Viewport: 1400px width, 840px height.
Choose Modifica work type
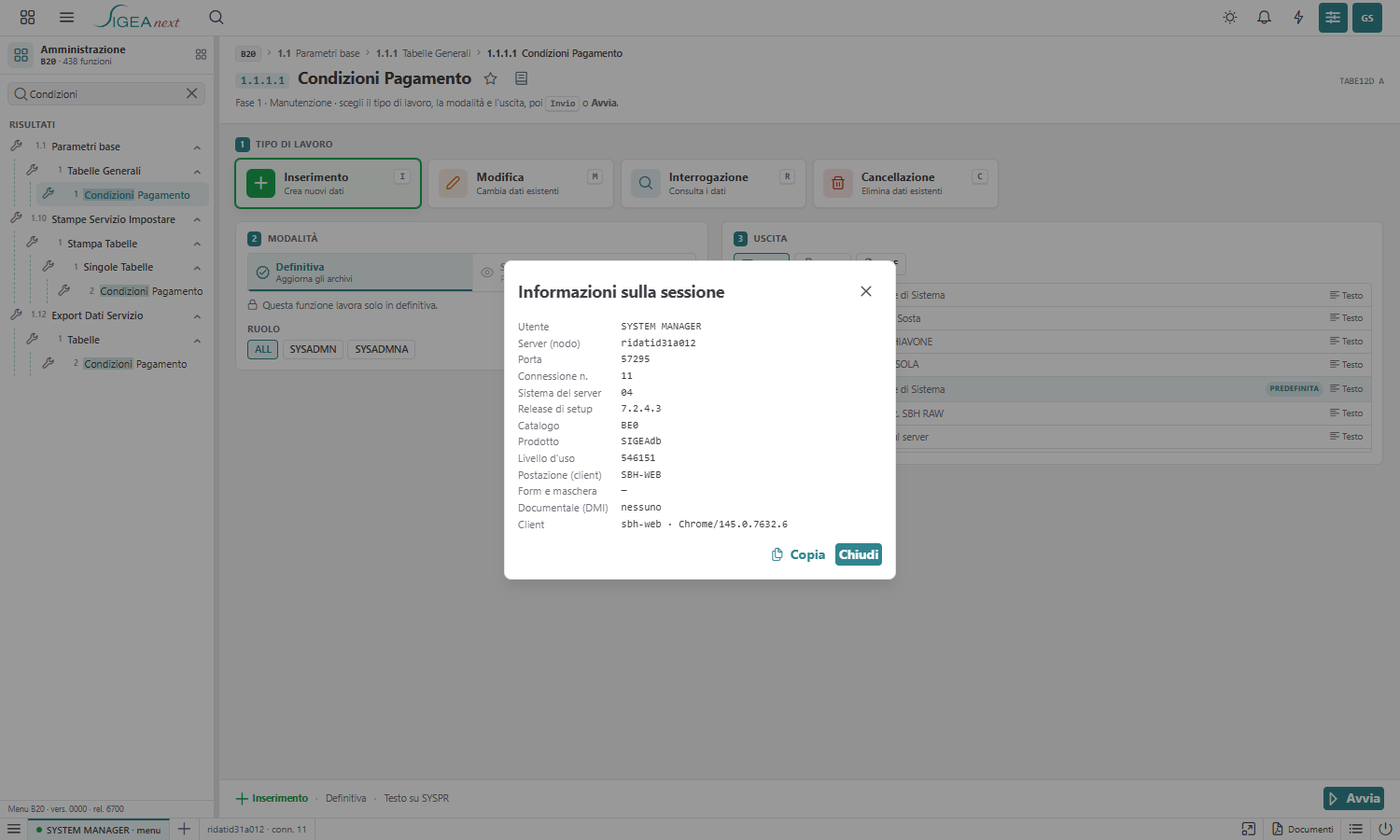520,183
